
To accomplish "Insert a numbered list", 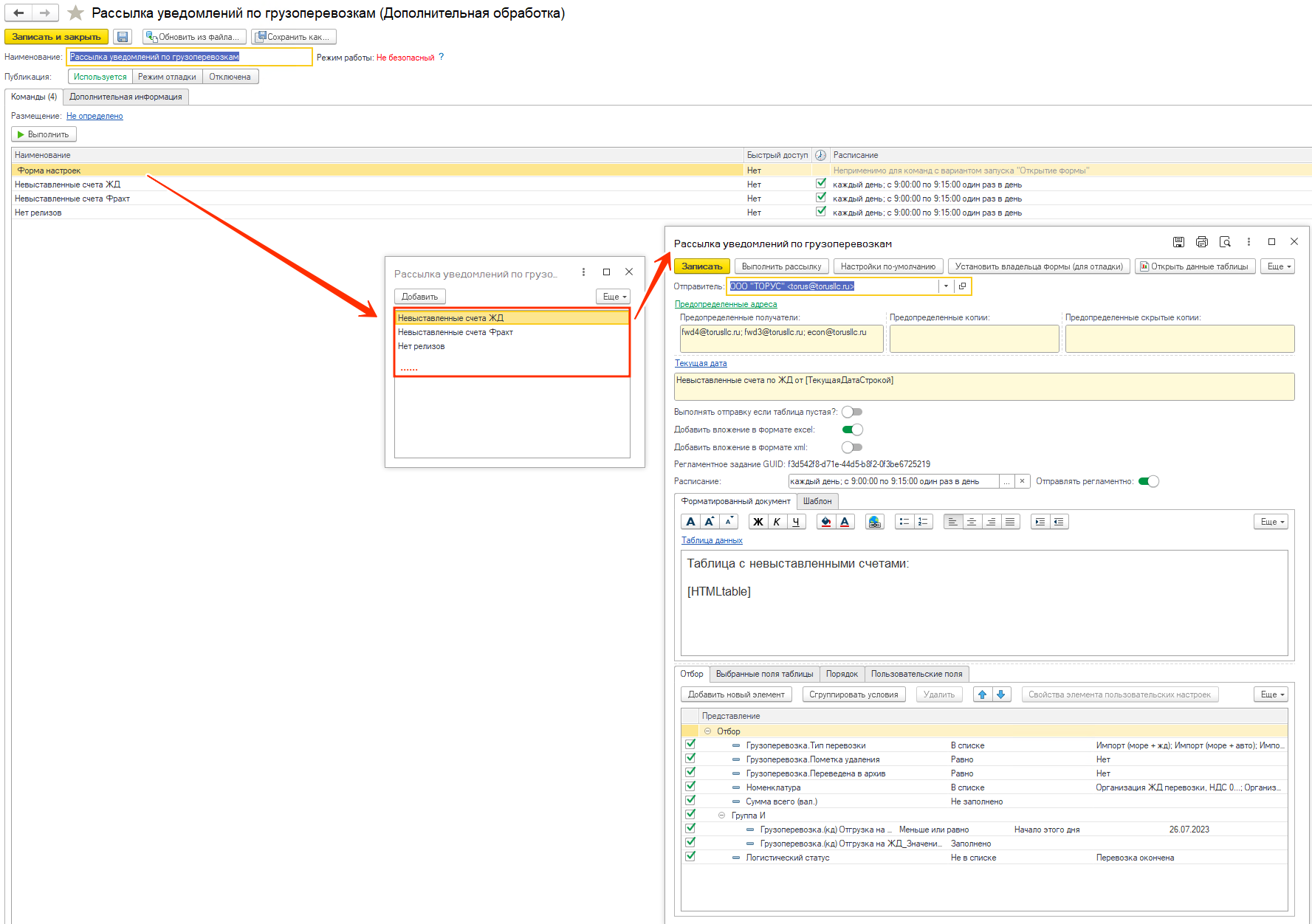I will [x=924, y=522].
